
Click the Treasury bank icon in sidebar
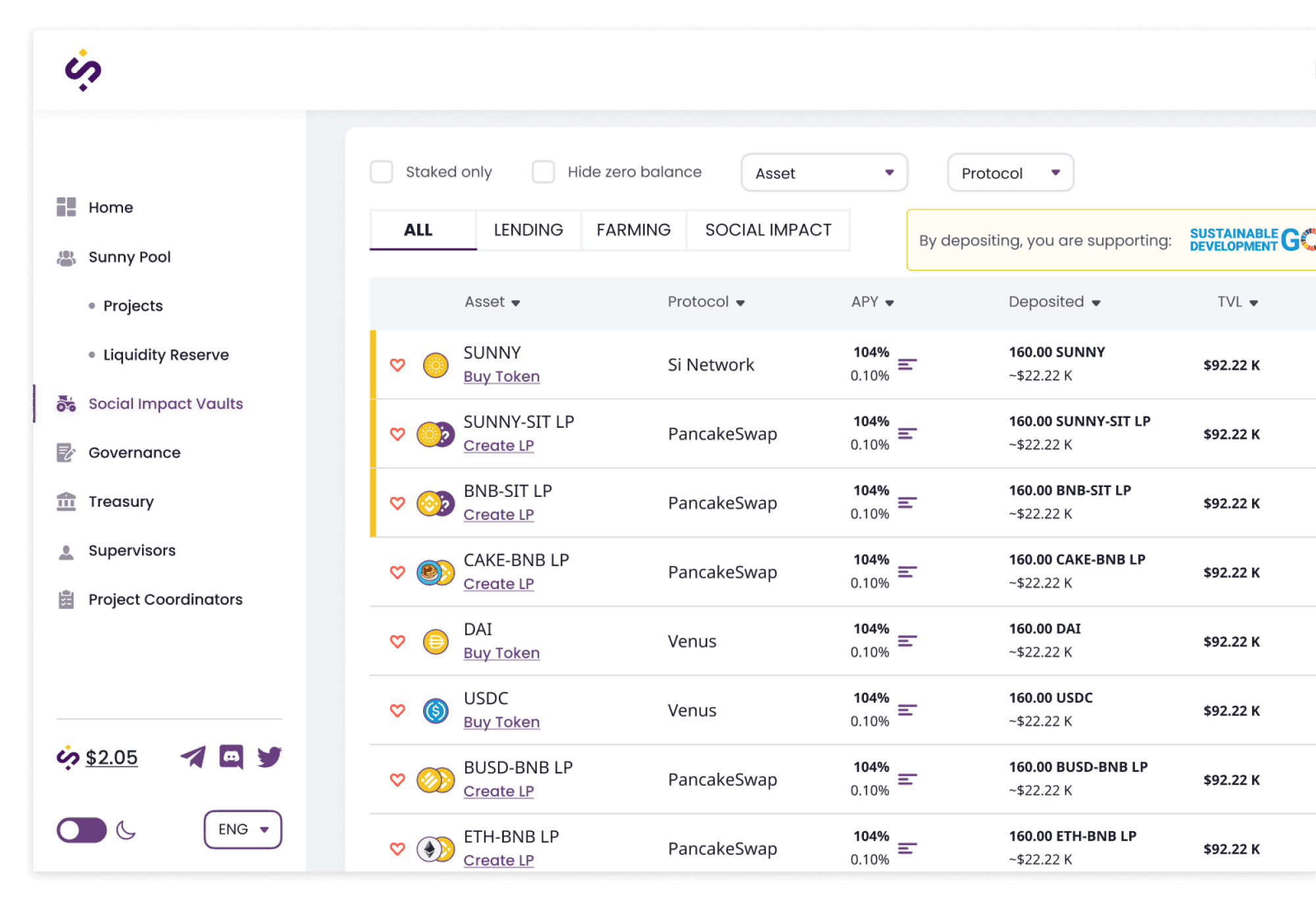pos(66,502)
